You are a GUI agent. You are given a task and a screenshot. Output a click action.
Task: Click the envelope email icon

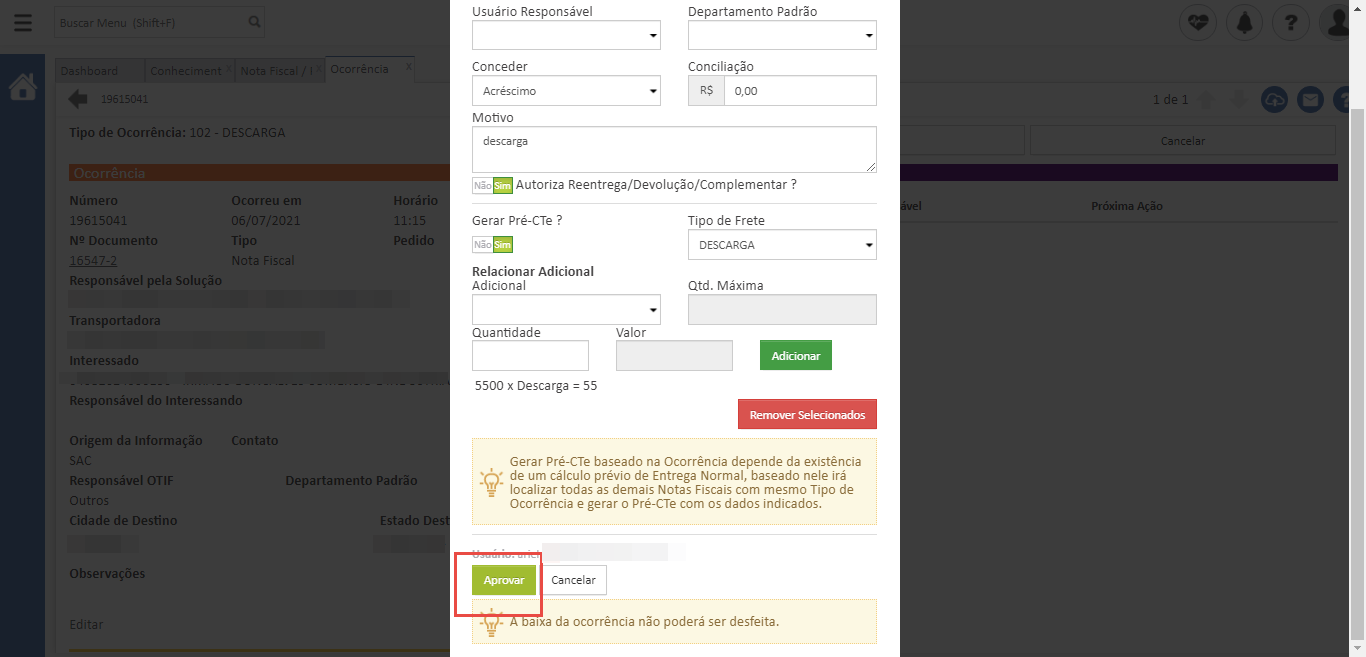tap(1310, 100)
